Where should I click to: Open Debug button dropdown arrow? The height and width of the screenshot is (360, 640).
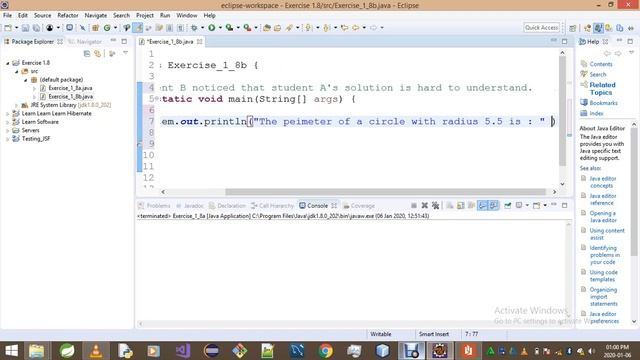202,28
